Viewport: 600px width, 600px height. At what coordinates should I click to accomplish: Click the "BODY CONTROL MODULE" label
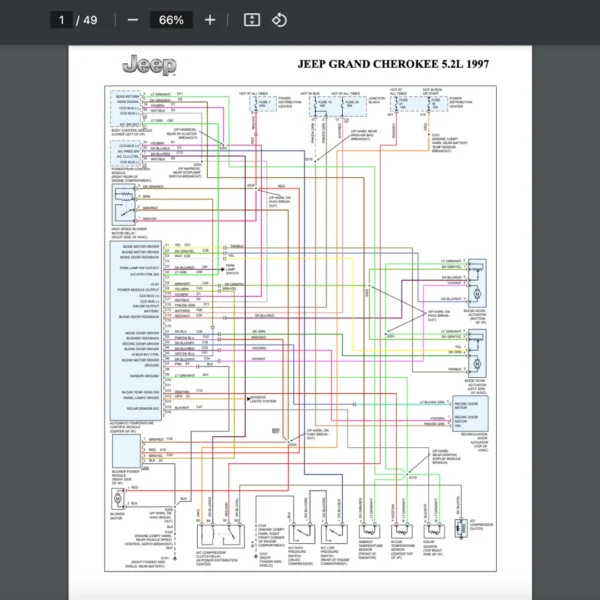click(x=132, y=130)
